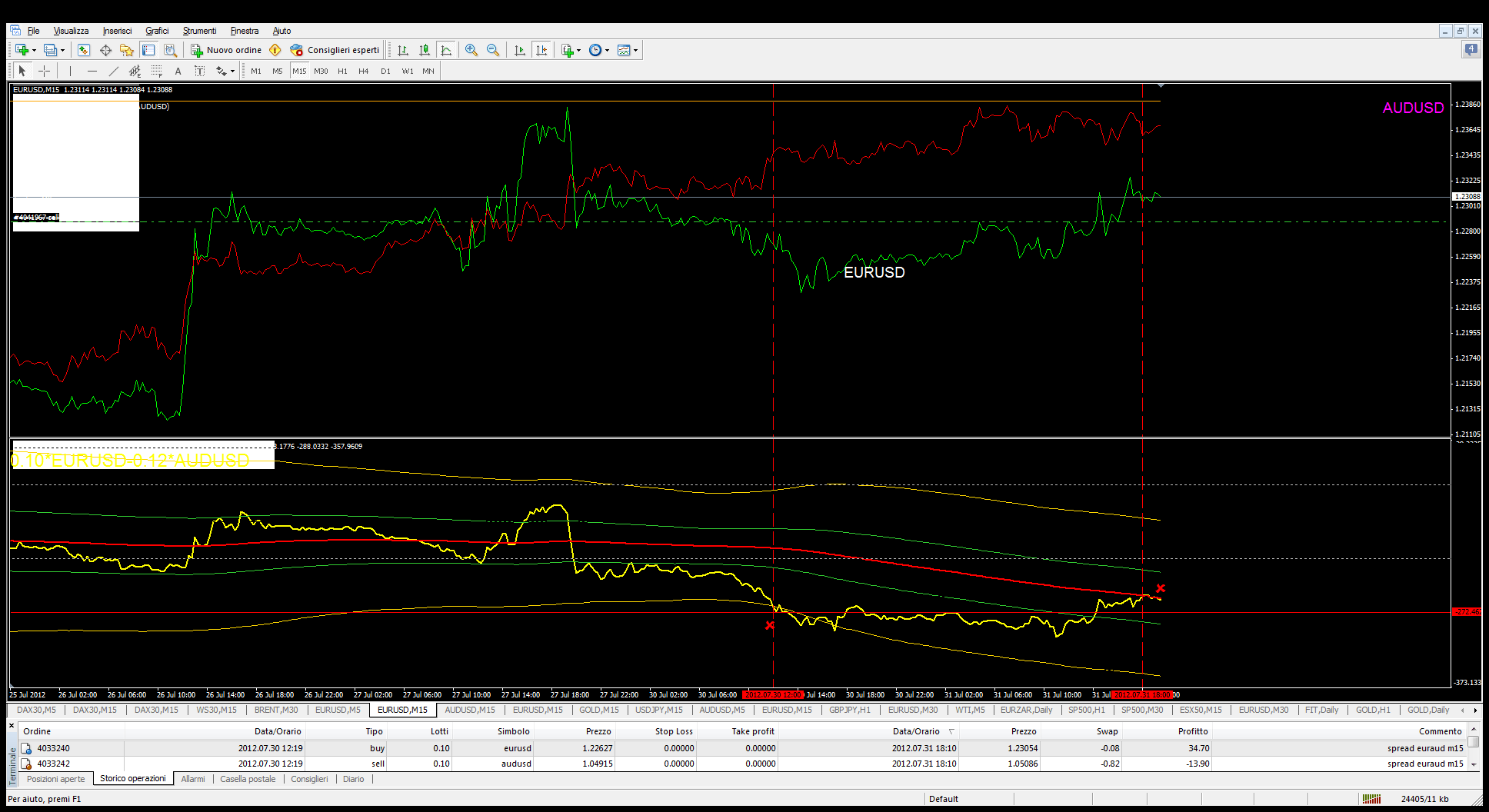Screen dimensions: 1489x812
Task: Open the indicators list icon
Action: pyautogui.click(x=567, y=50)
